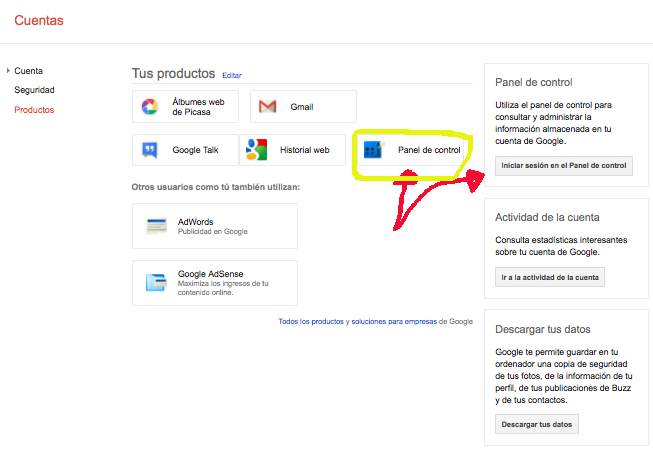653x452 pixels.
Task: Click Ir a la actividad de la cuenta
Action: coord(550,277)
